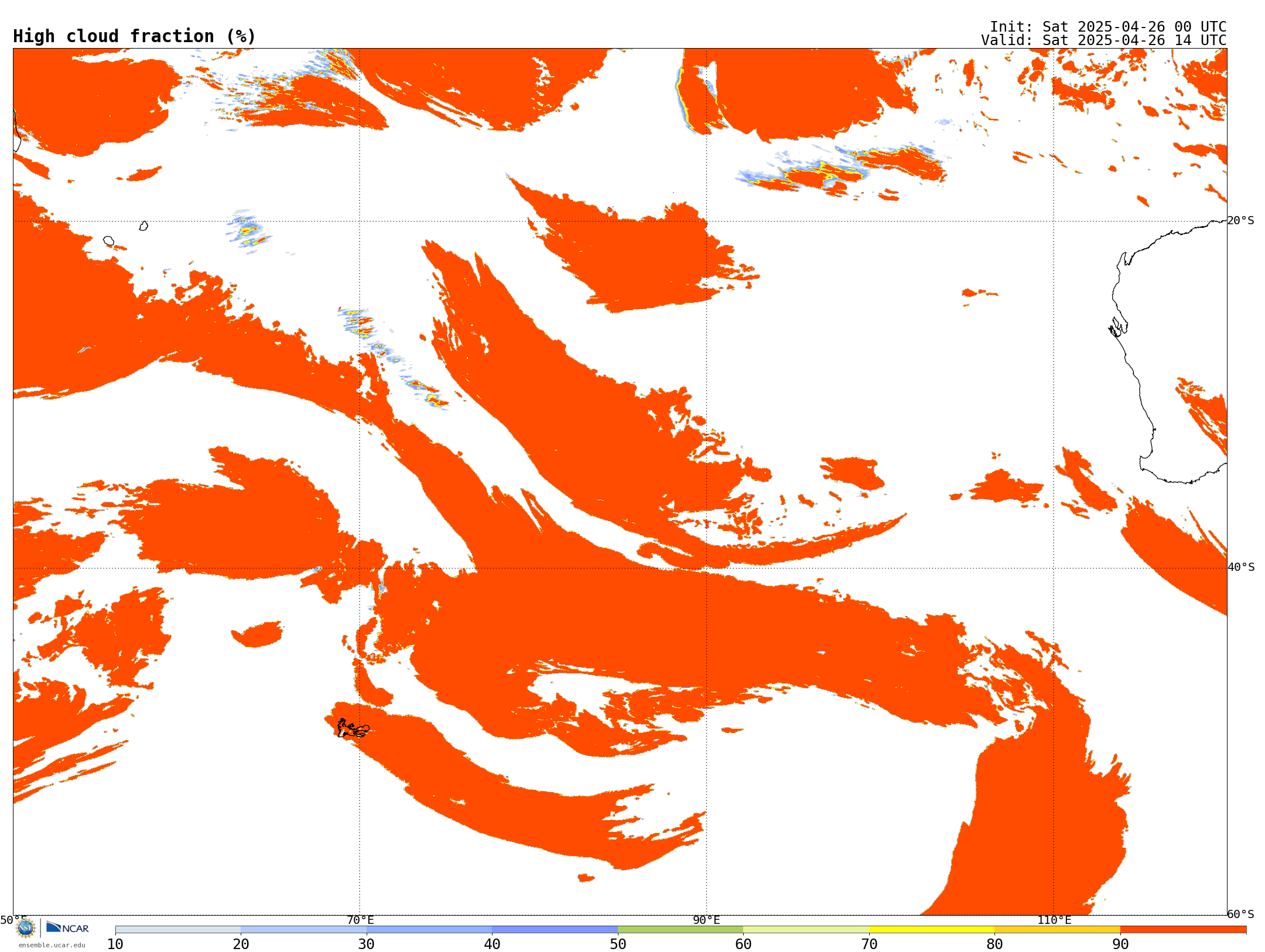This screenshot has width=1265, height=952.
Task: Click the 60°S latitude label
Action: pos(1241,914)
